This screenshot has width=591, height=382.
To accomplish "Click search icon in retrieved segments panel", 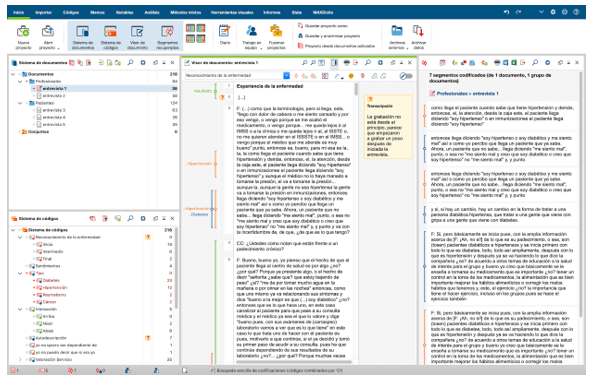I will pos(534,63).
